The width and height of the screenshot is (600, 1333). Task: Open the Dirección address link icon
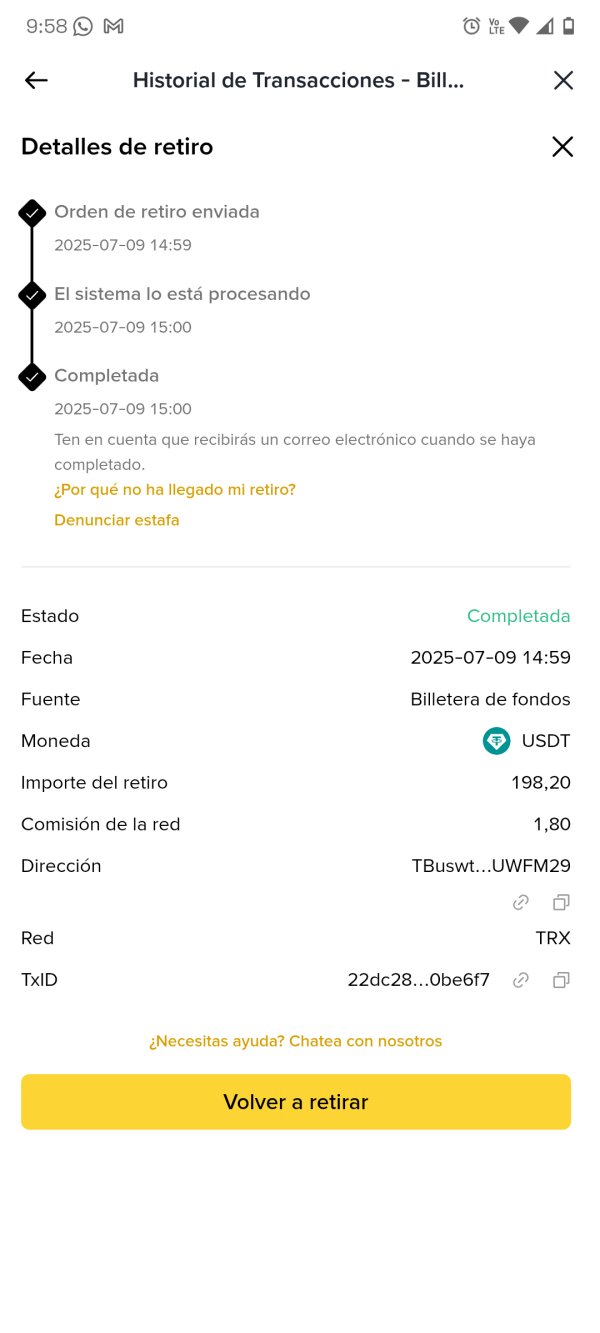coord(520,902)
